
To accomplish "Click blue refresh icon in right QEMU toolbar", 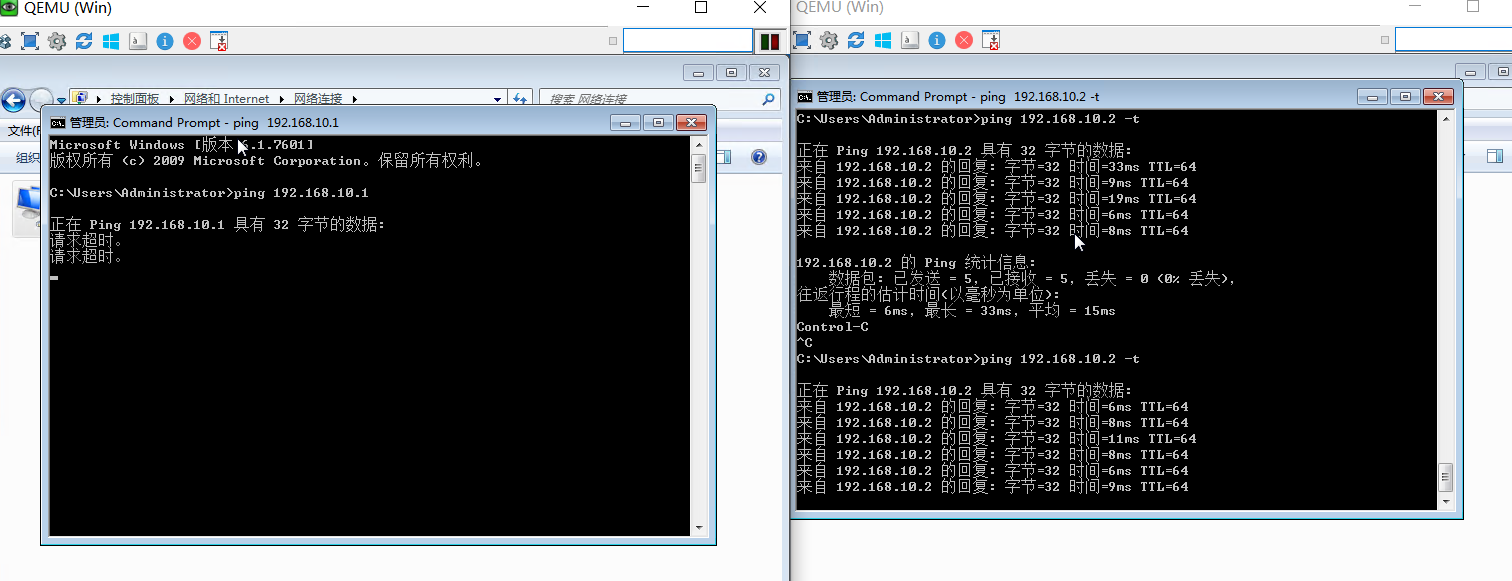I will (x=856, y=41).
